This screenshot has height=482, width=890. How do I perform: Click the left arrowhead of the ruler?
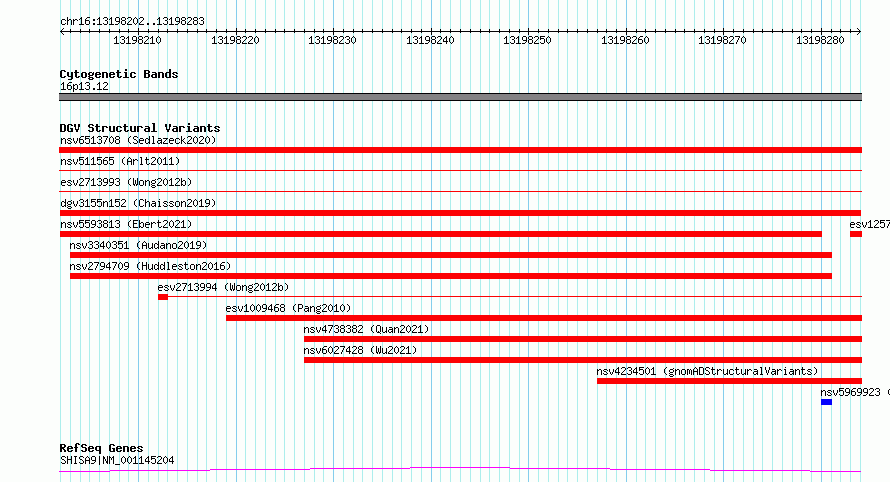click(62, 32)
